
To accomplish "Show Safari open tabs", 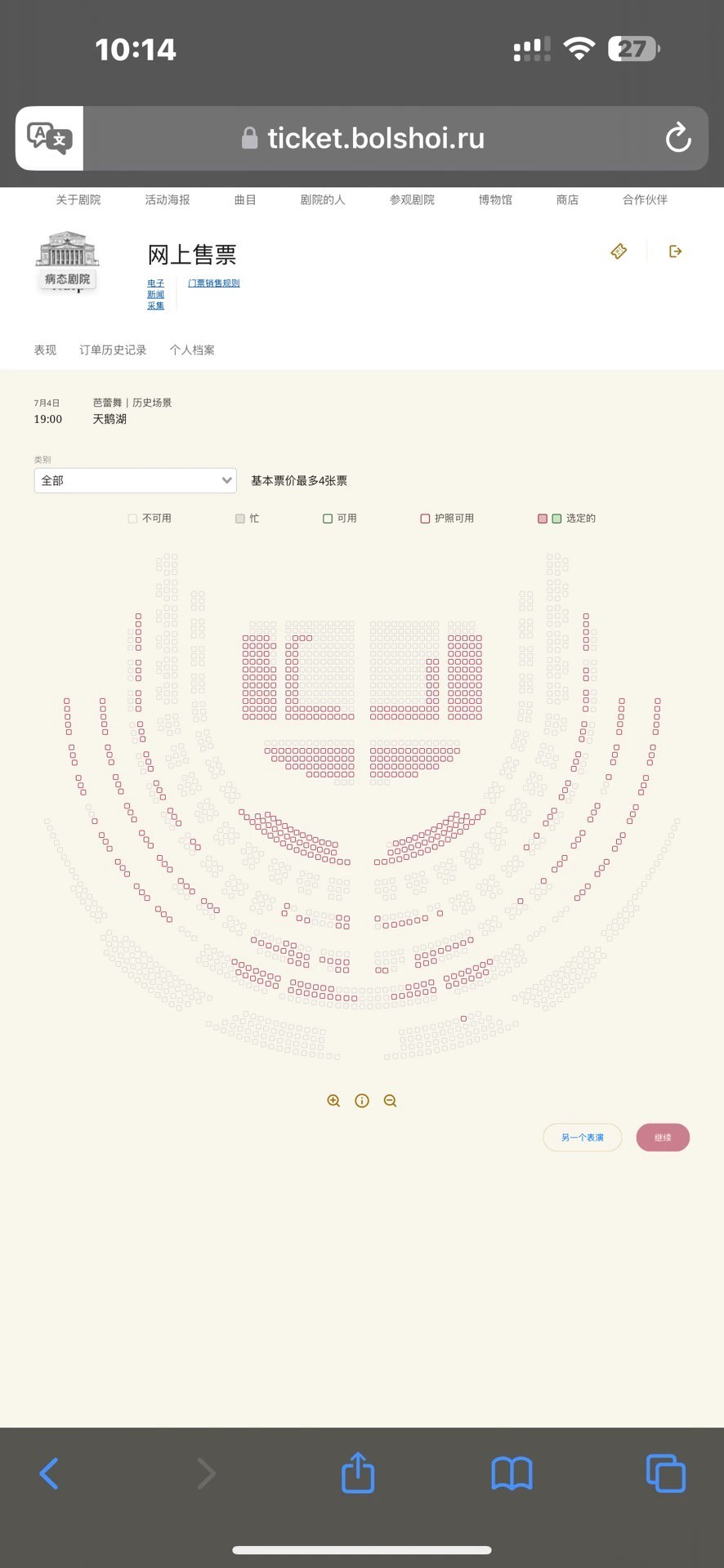I will (665, 1473).
